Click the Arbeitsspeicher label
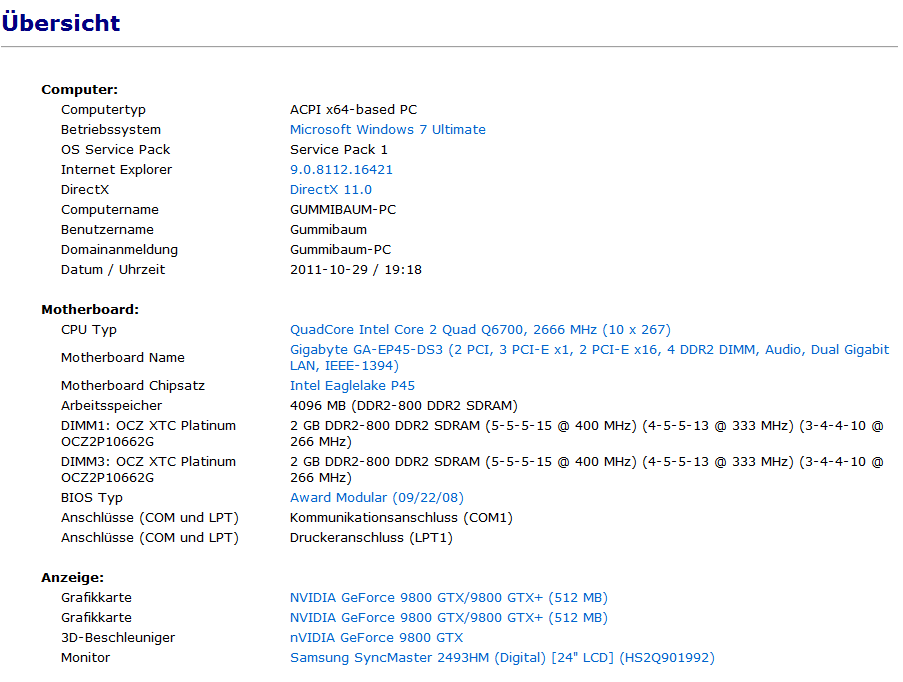The height and width of the screenshot is (682, 903). point(111,406)
